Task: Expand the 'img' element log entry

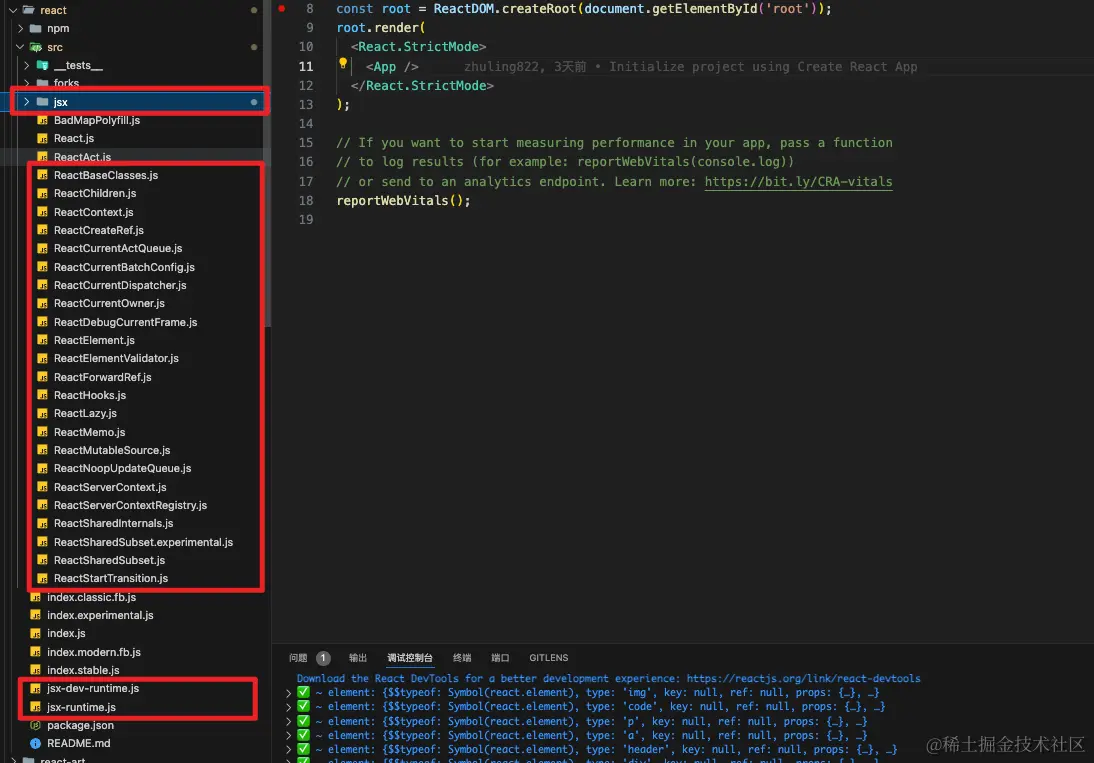Action: click(x=289, y=693)
